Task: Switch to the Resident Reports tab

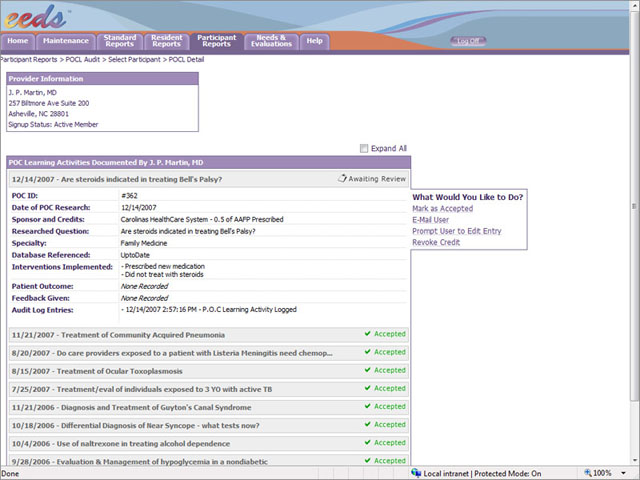Action: point(167,41)
